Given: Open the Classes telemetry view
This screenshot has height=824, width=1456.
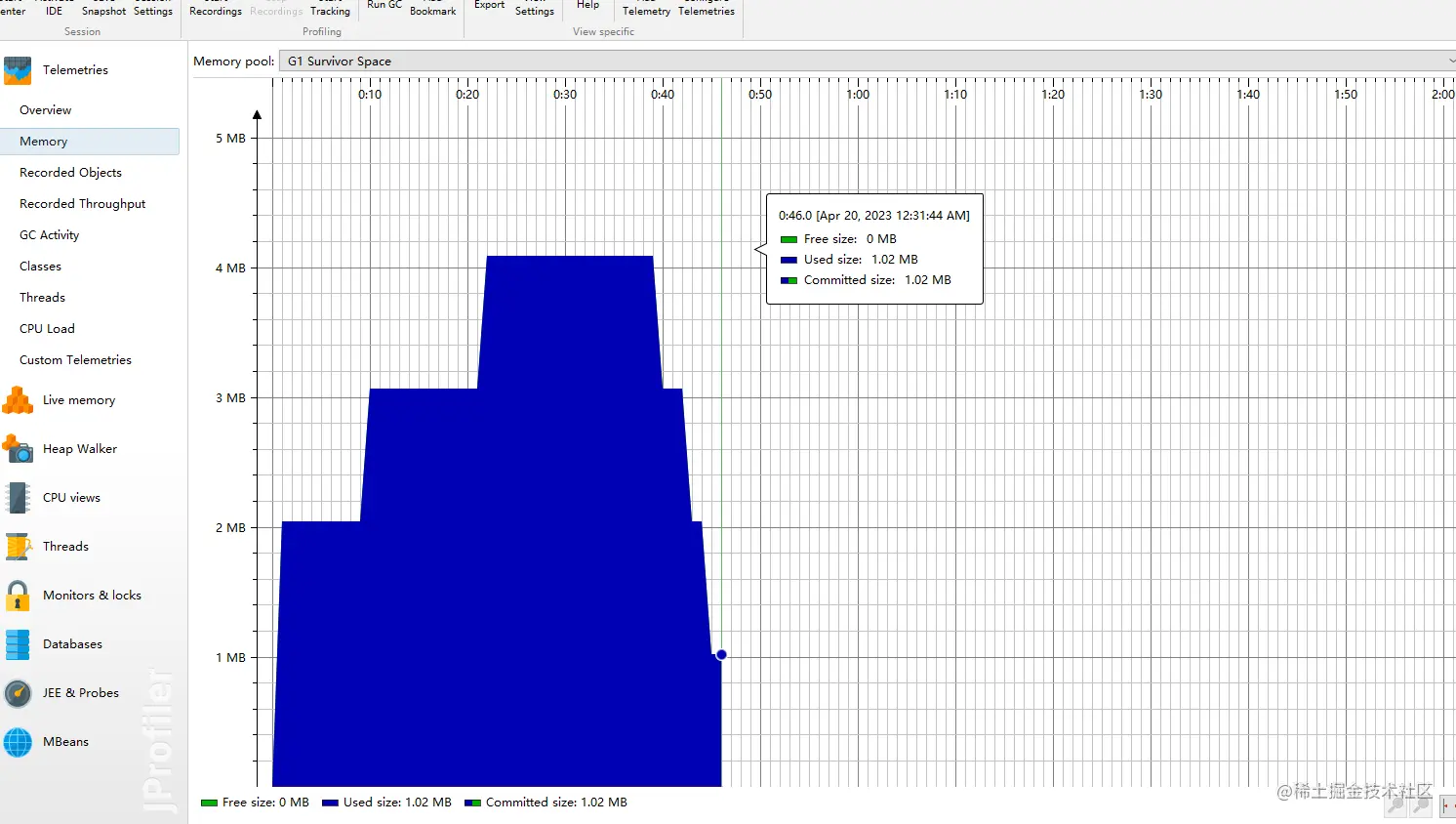Looking at the screenshot, I should pos(40,267).
